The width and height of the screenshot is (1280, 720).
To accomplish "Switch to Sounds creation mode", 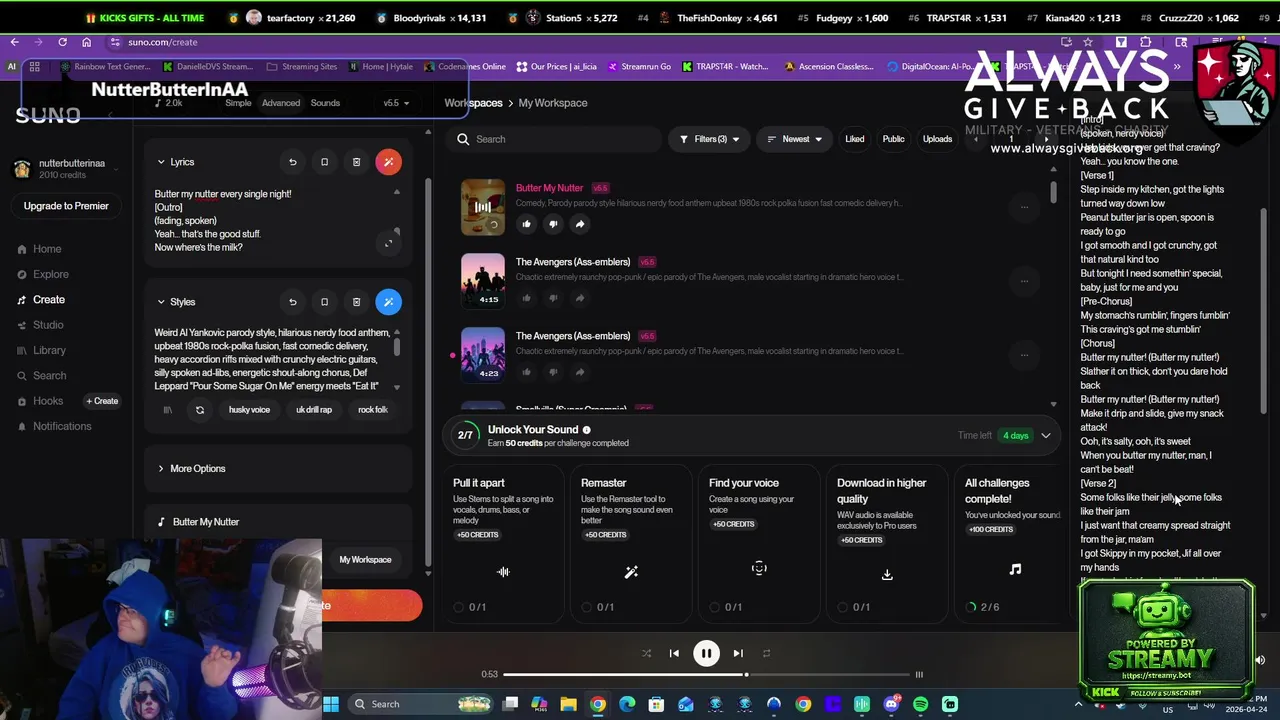I will tap(325, 103).
